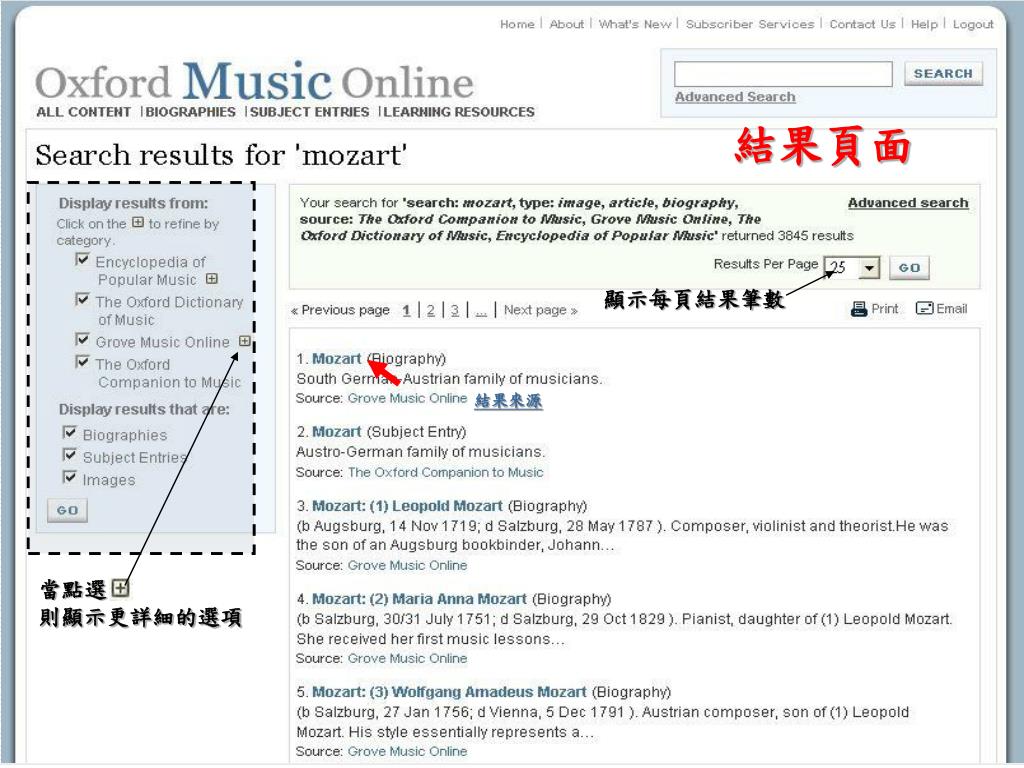Screen dimensions: 1024x768
Task: Open The Oxford Companion to Music source link
Action: [445, 472]
